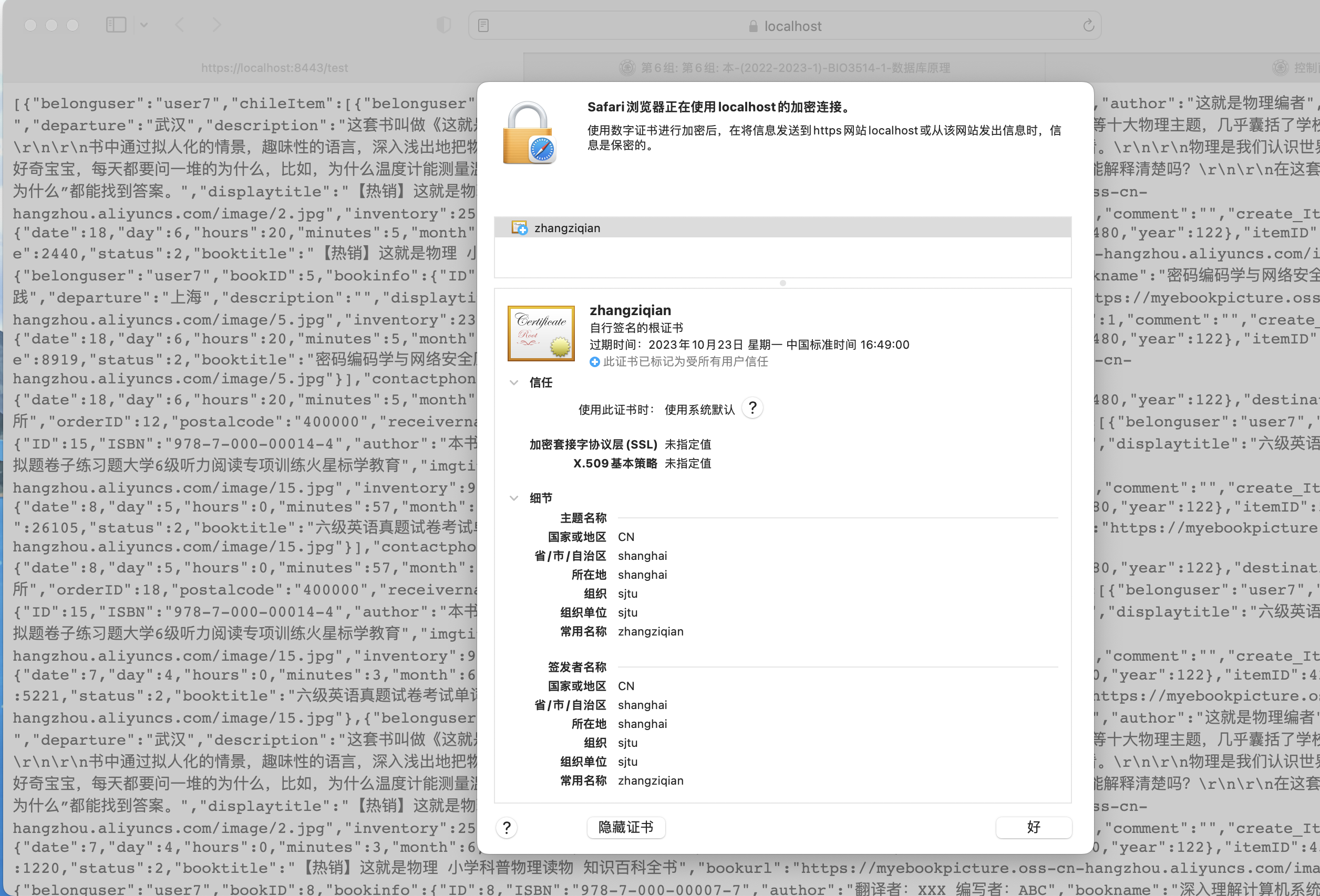Screen dimensions: 1320x896
Task: Reload the page with the refresh icon
Action: pos(1088,26)
